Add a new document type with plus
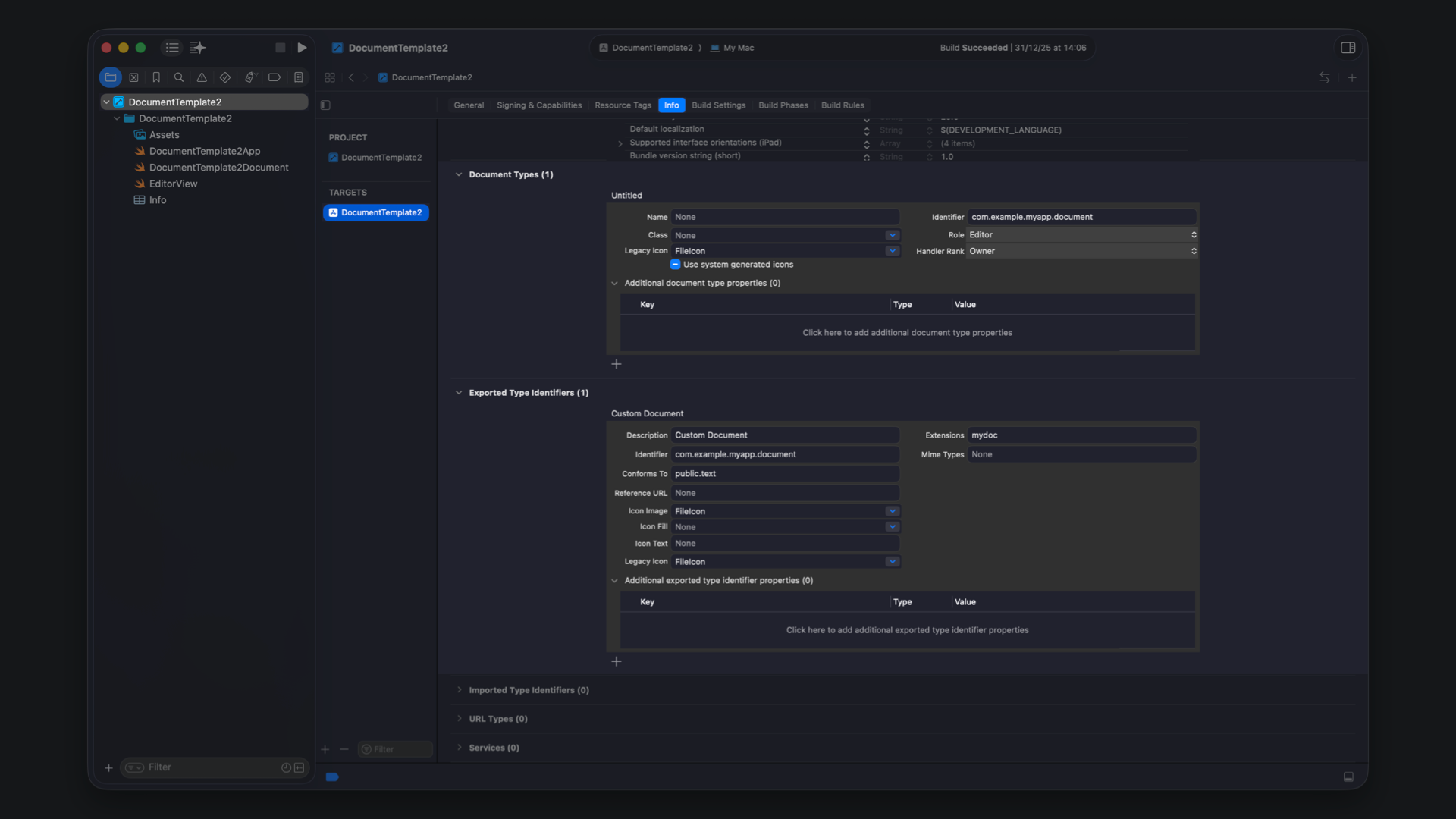Image resolution: width=1456 pixels, height=819 pixels. point(616,364)
